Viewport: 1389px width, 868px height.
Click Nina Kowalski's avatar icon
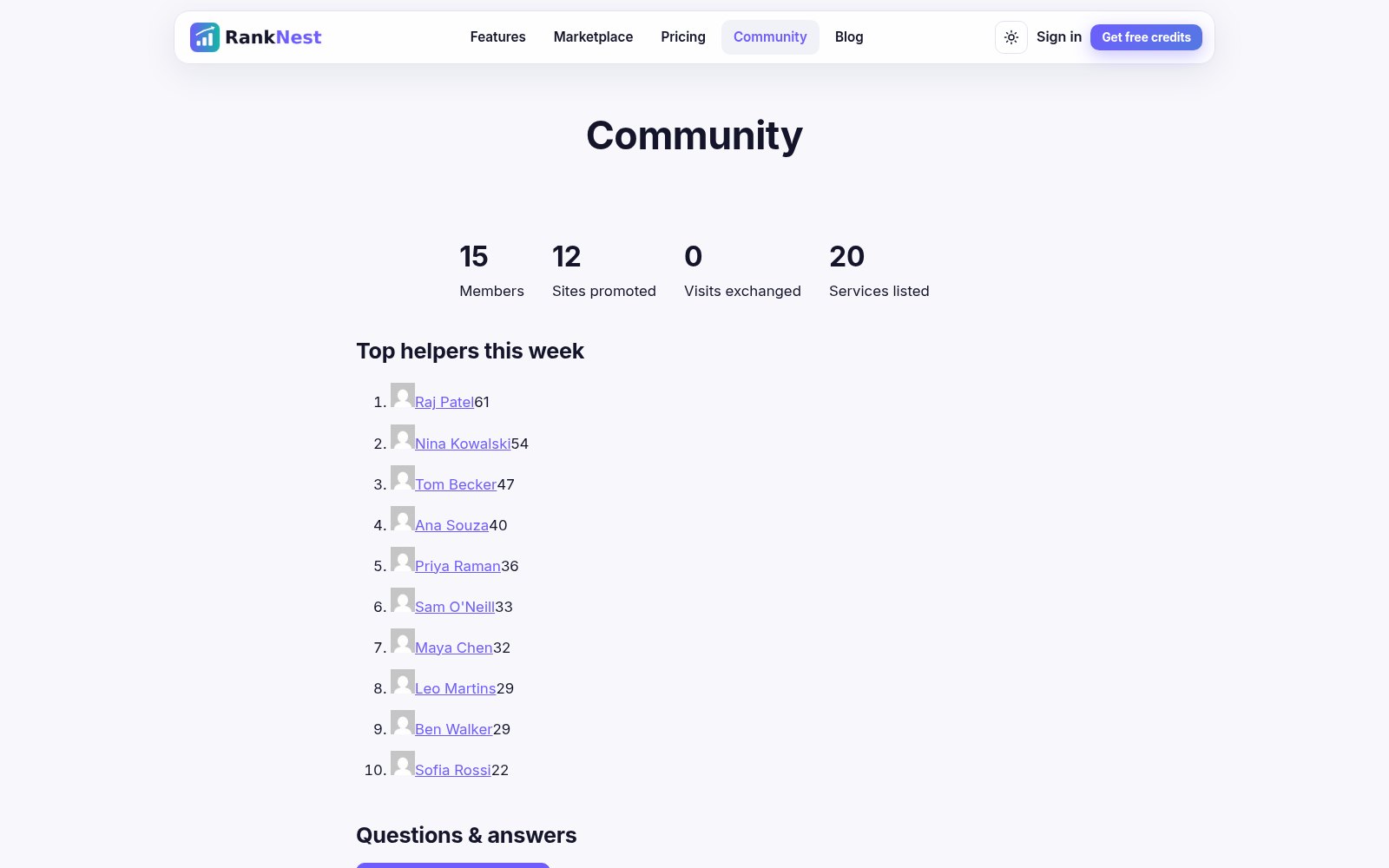pyautogui.click(x=403, y=437)
